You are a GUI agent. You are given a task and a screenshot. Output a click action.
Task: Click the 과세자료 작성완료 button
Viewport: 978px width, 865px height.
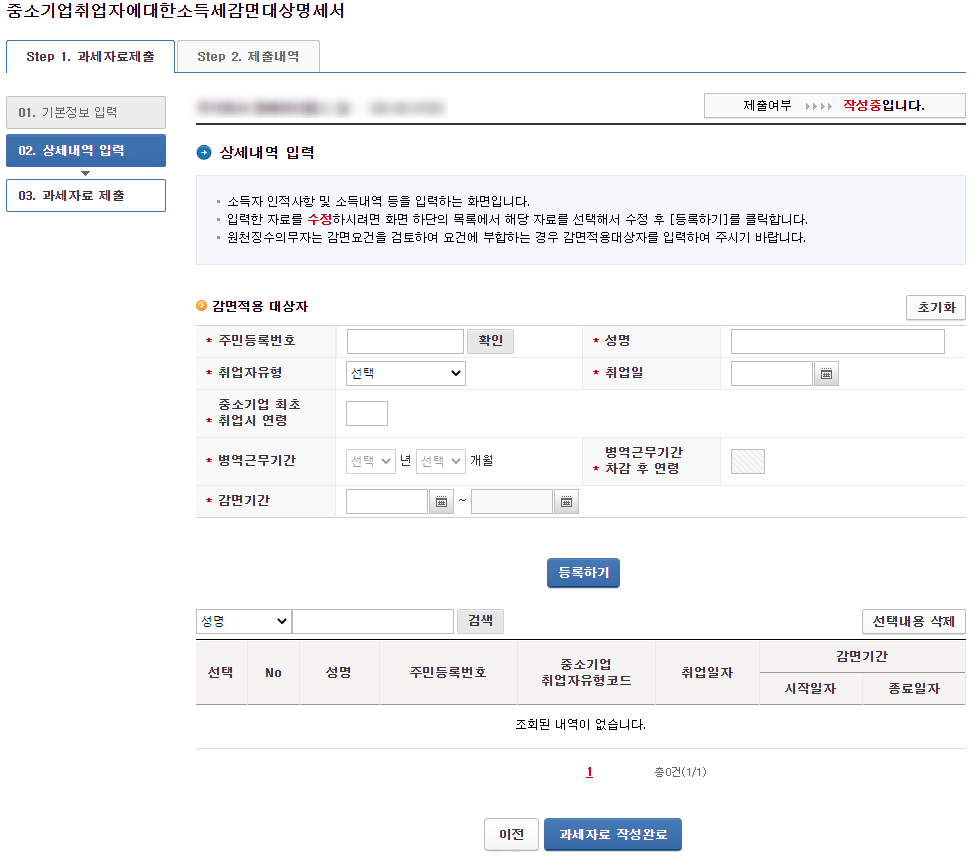(x=612, y=834)
